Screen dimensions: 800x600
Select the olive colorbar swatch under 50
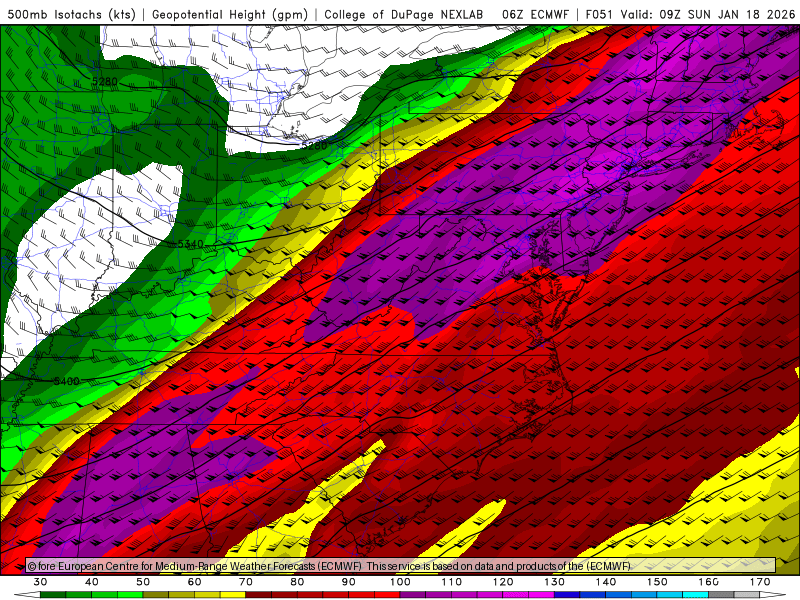point(156,595)
